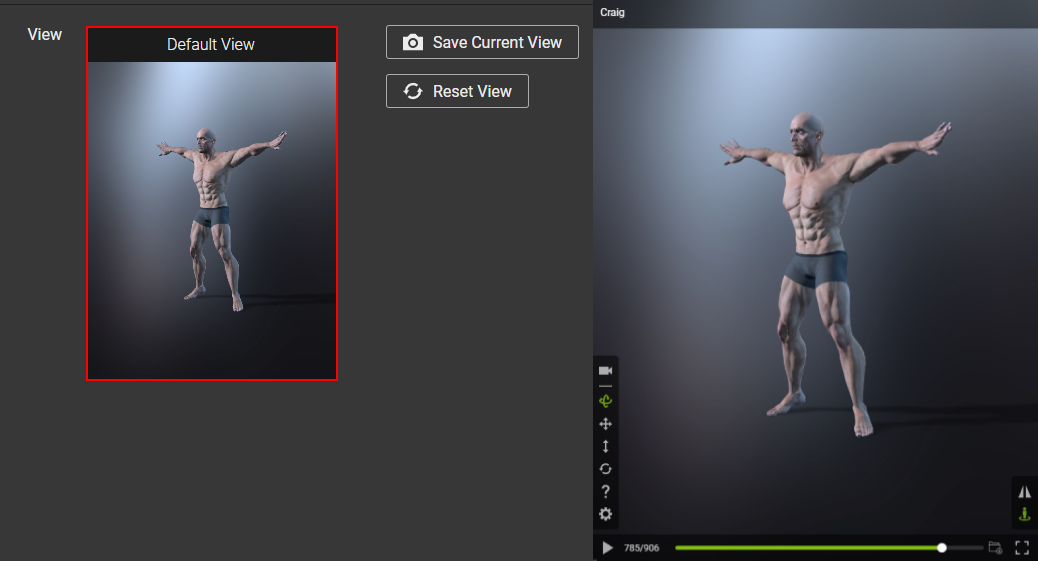Click the Reset View button
Viewport: 1038px width, 561px height.
coord(457,91)
